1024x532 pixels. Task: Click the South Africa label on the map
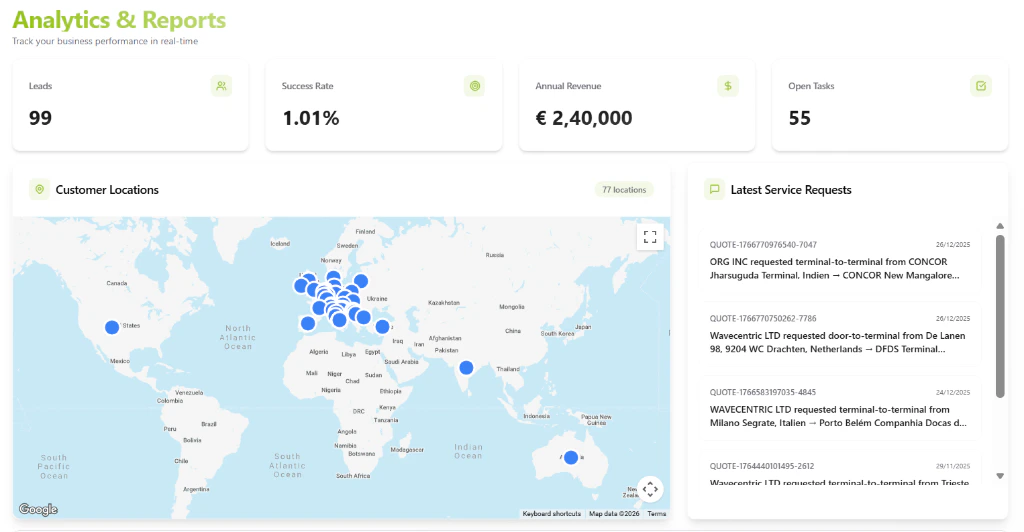(353, 476)
